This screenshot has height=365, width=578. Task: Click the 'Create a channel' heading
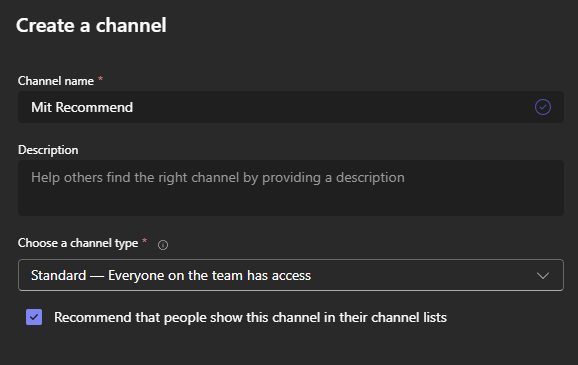click(91, 25)
